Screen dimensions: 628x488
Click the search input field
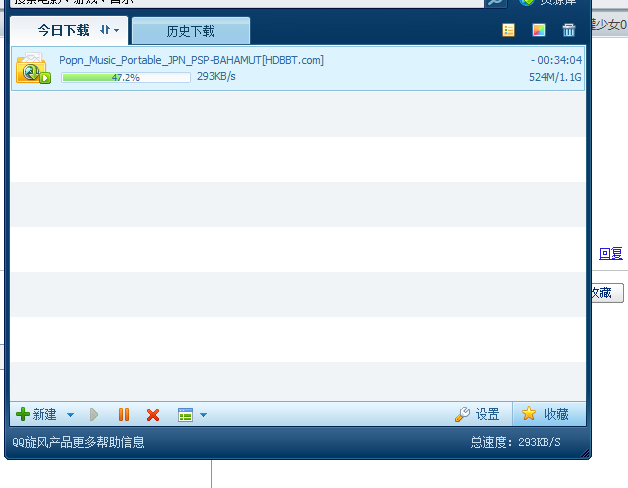pyautogui.click(x=247, y=2)
